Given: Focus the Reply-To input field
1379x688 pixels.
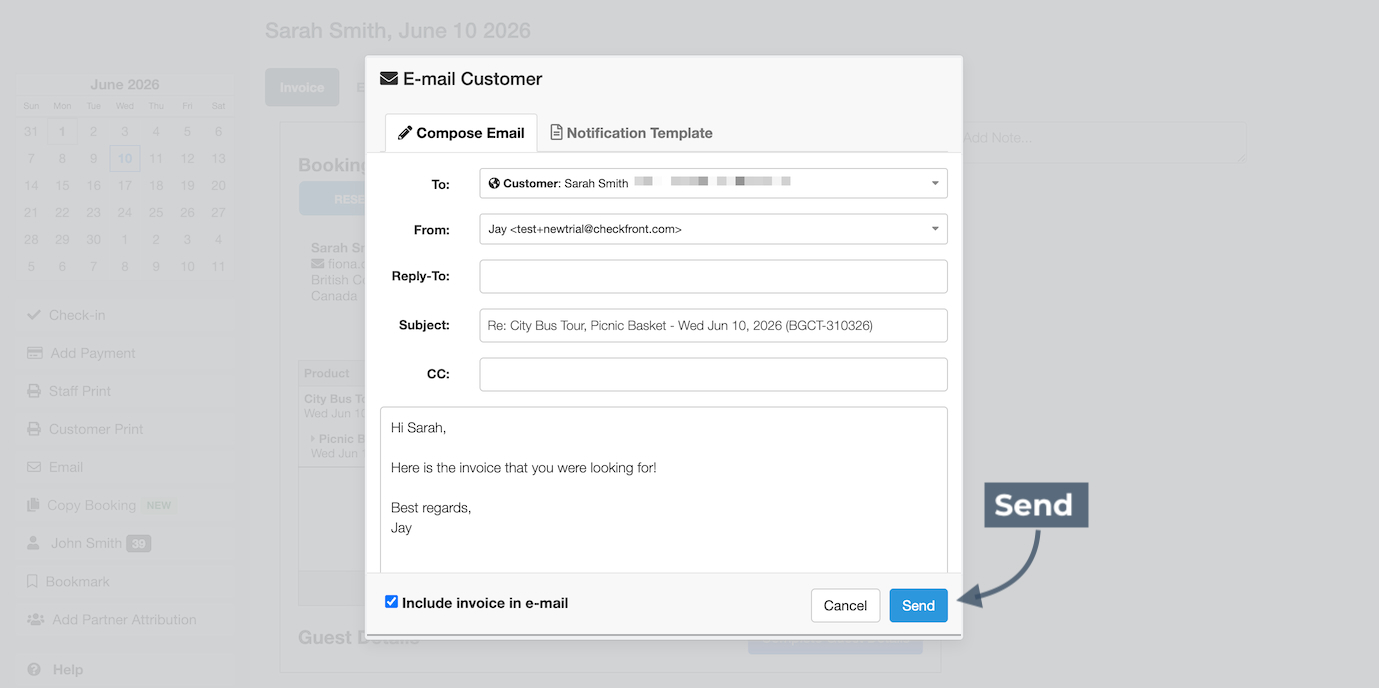Looking at the screenshot, I should pos(713,276).
